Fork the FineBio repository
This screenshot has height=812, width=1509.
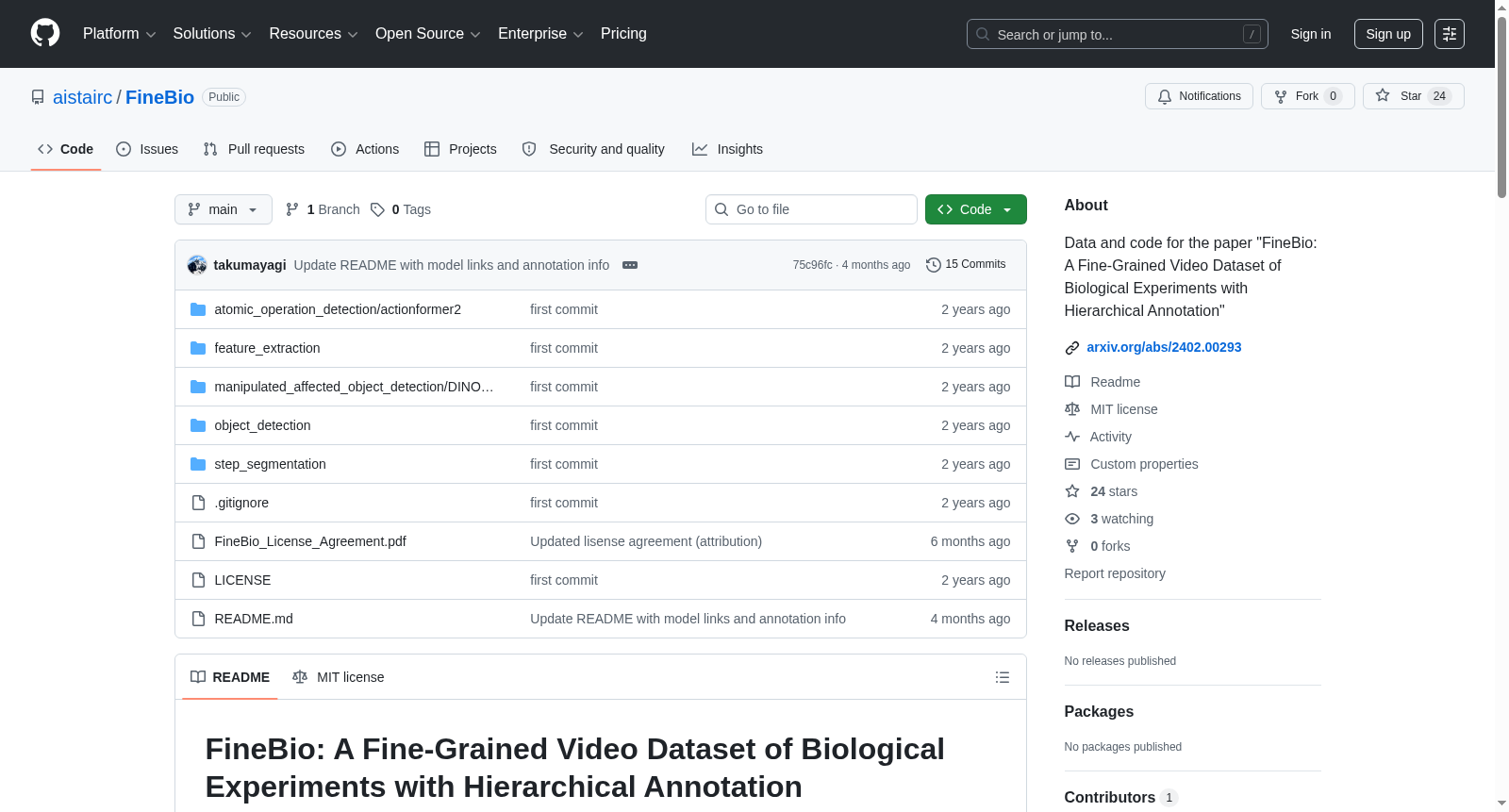(x=1307, y=96)
